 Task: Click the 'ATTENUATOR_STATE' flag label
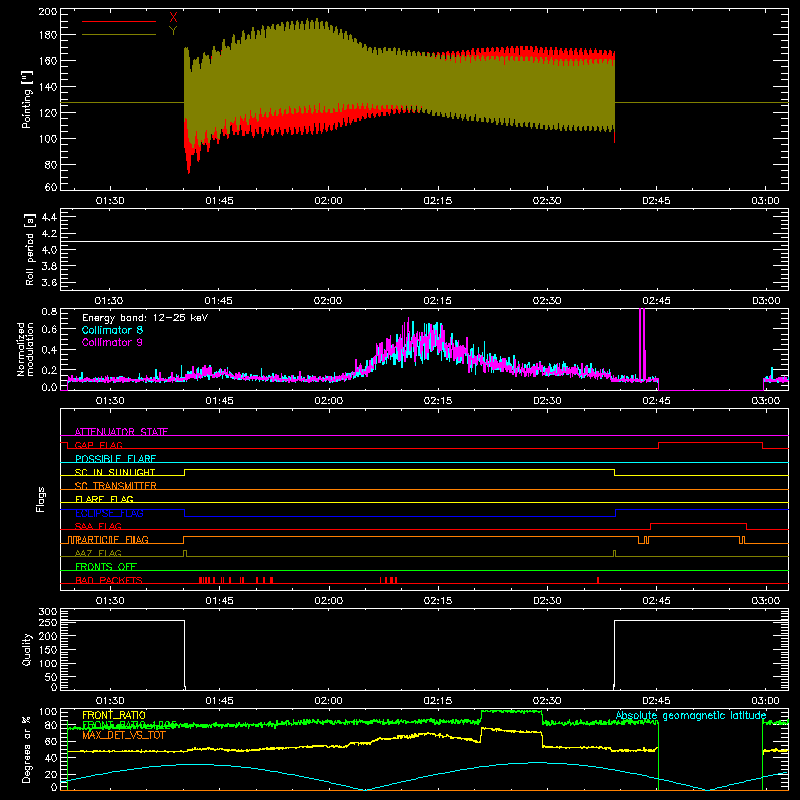[x=121, y=432]
